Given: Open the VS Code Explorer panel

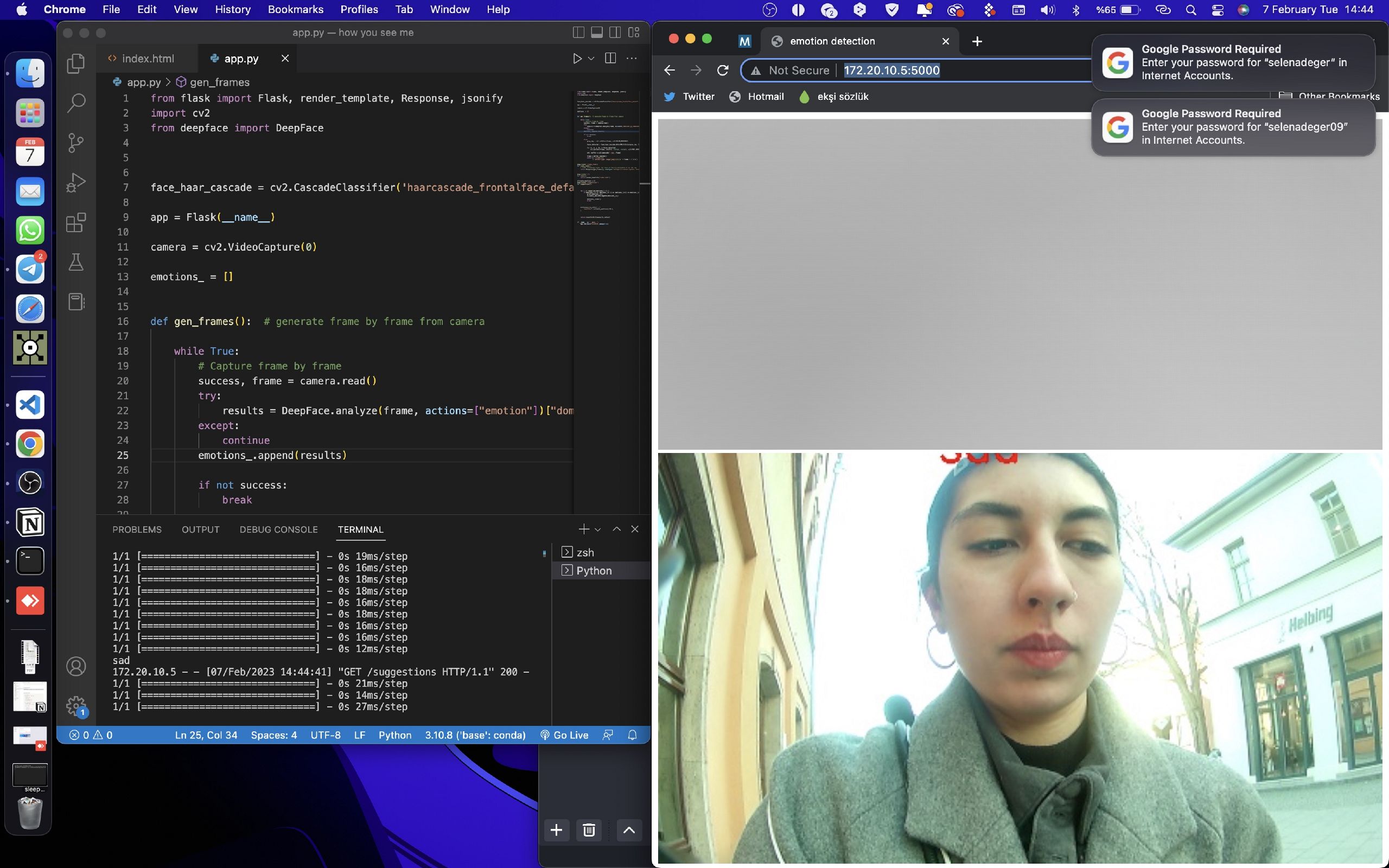Looking at the screenshot, I should (x=76, y=63).
